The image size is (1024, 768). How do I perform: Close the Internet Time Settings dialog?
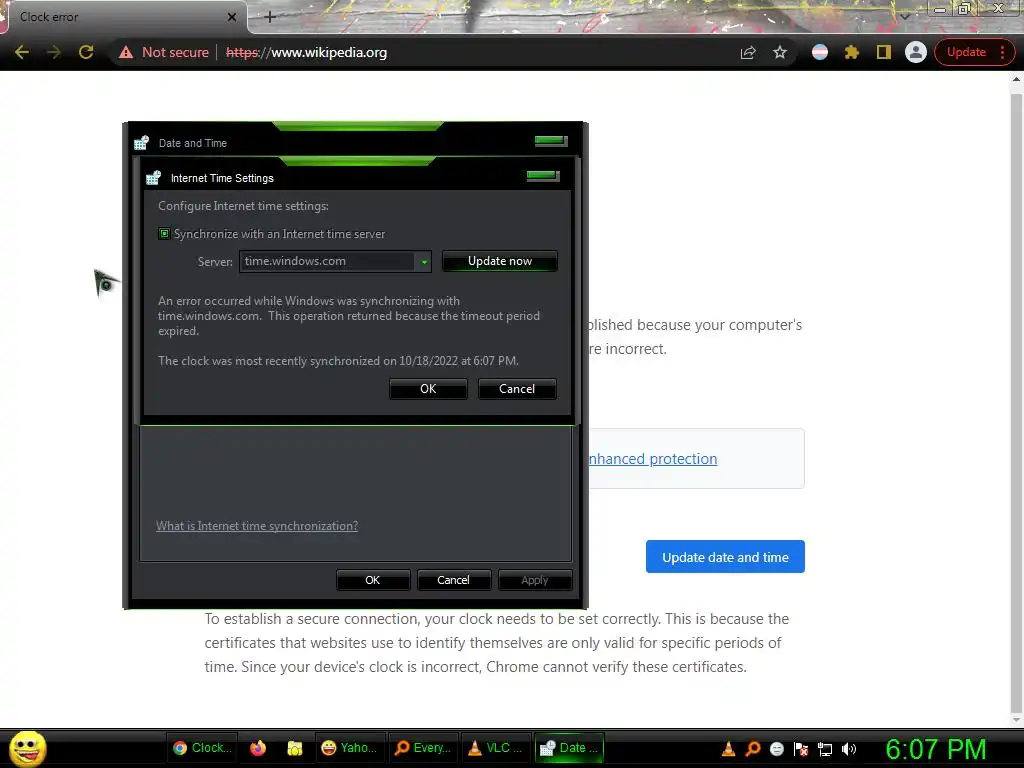pos(543,176)
